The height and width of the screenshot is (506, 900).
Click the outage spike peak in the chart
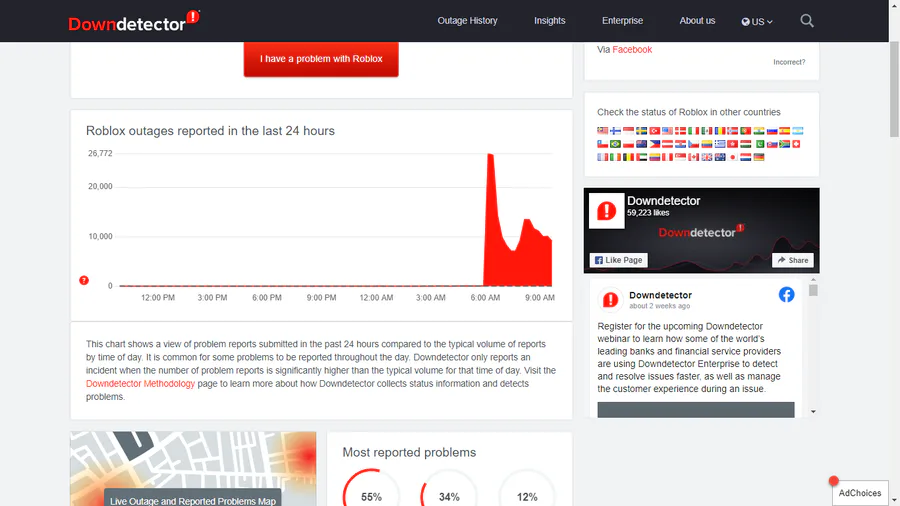490,155
